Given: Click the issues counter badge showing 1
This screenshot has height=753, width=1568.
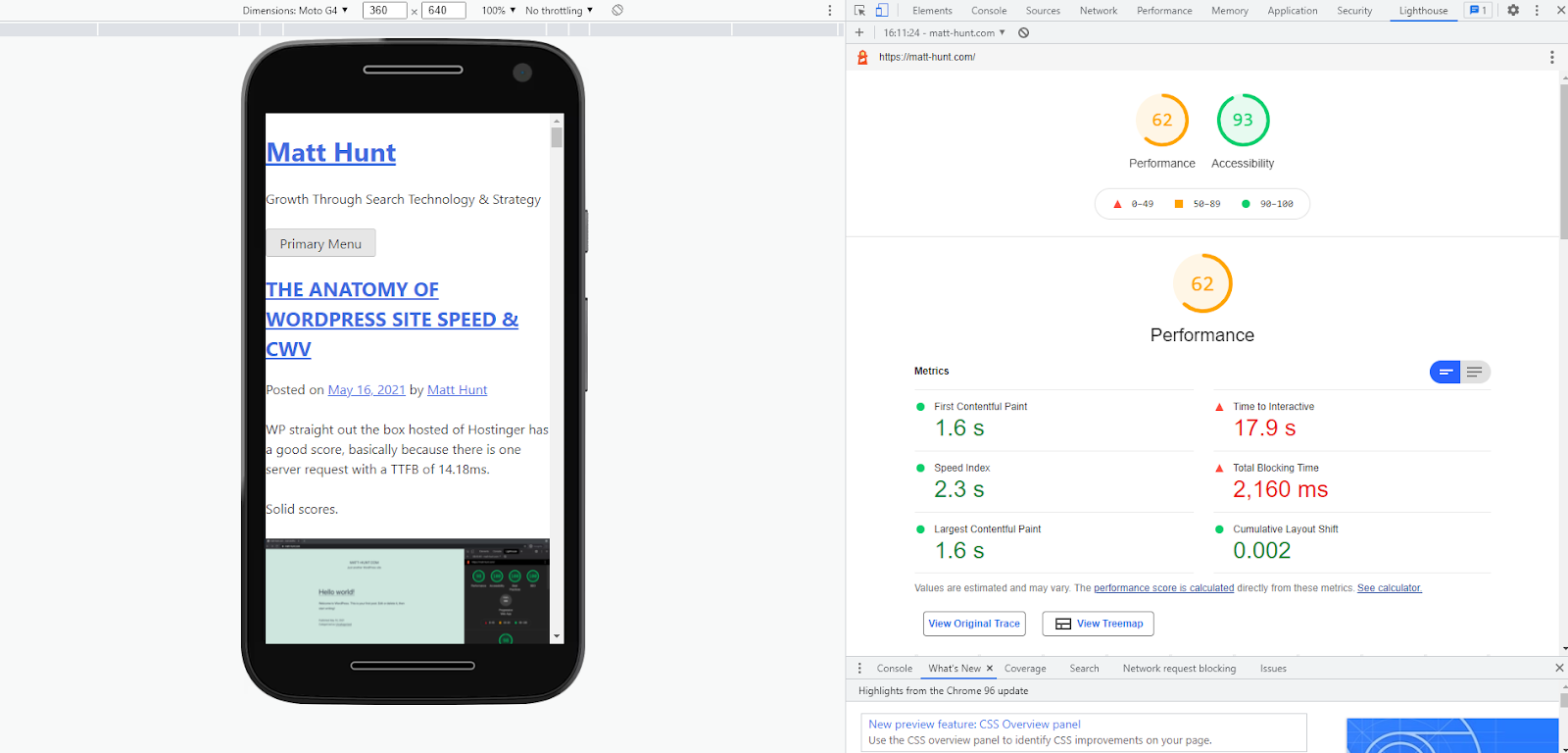Looking at the screenshot, I should click(1477, 10).
